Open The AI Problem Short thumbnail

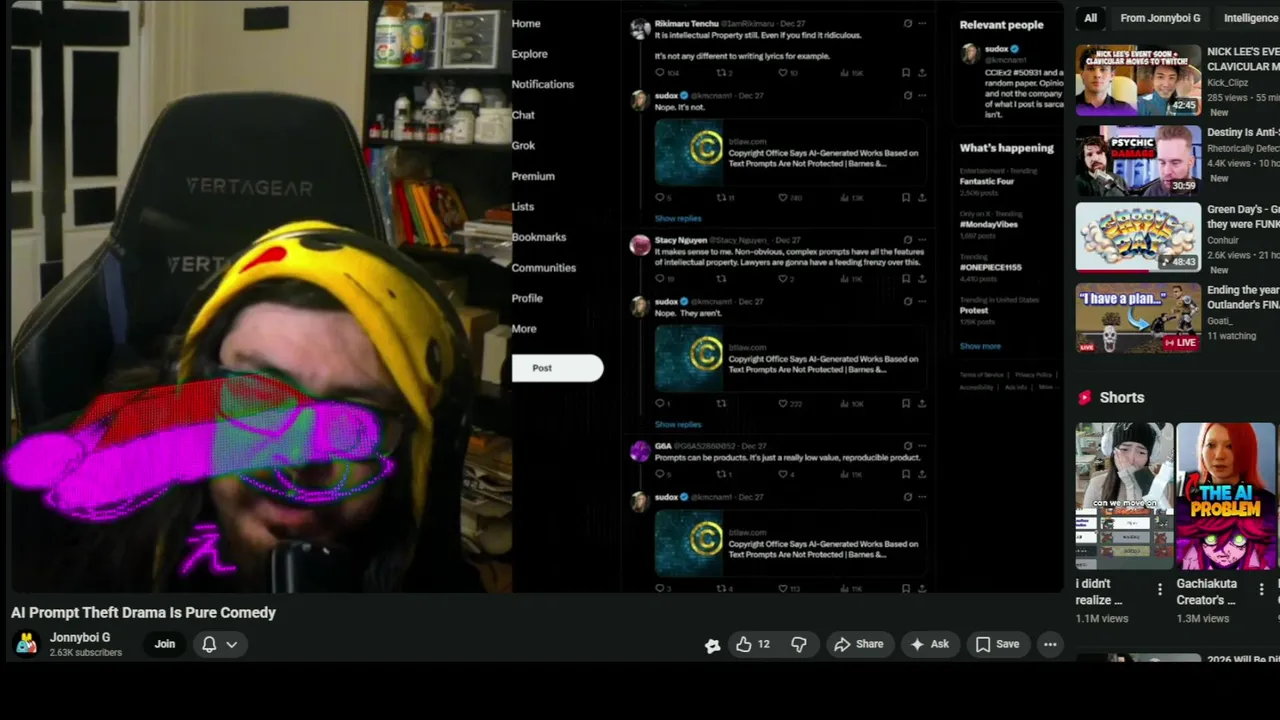click(1226, 496)
